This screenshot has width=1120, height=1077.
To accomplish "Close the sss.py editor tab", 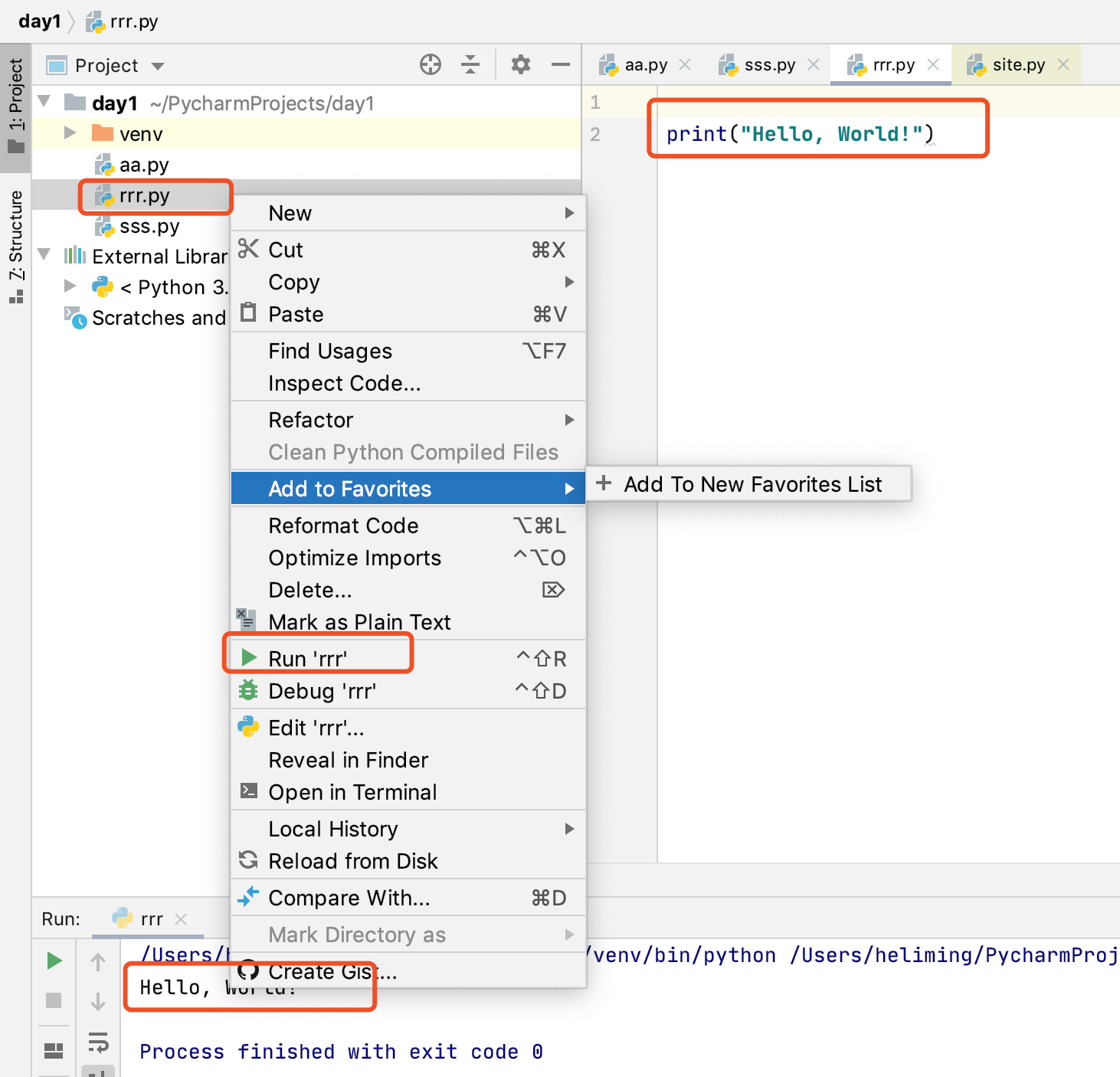I will pyautogui.click(x=814, y=65).
